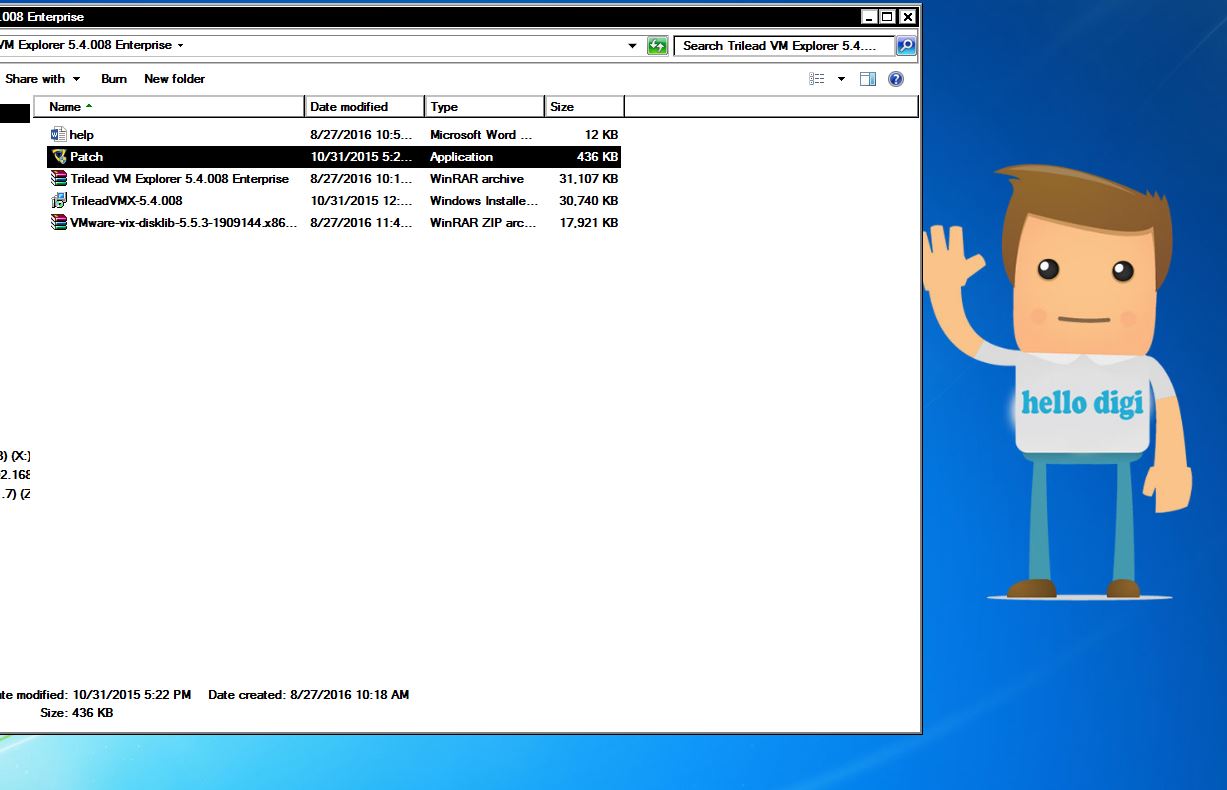Click the search magnifier icon
Viewport: 1227px width, 790px height.
pyautogui.click(x=905, y=46)
